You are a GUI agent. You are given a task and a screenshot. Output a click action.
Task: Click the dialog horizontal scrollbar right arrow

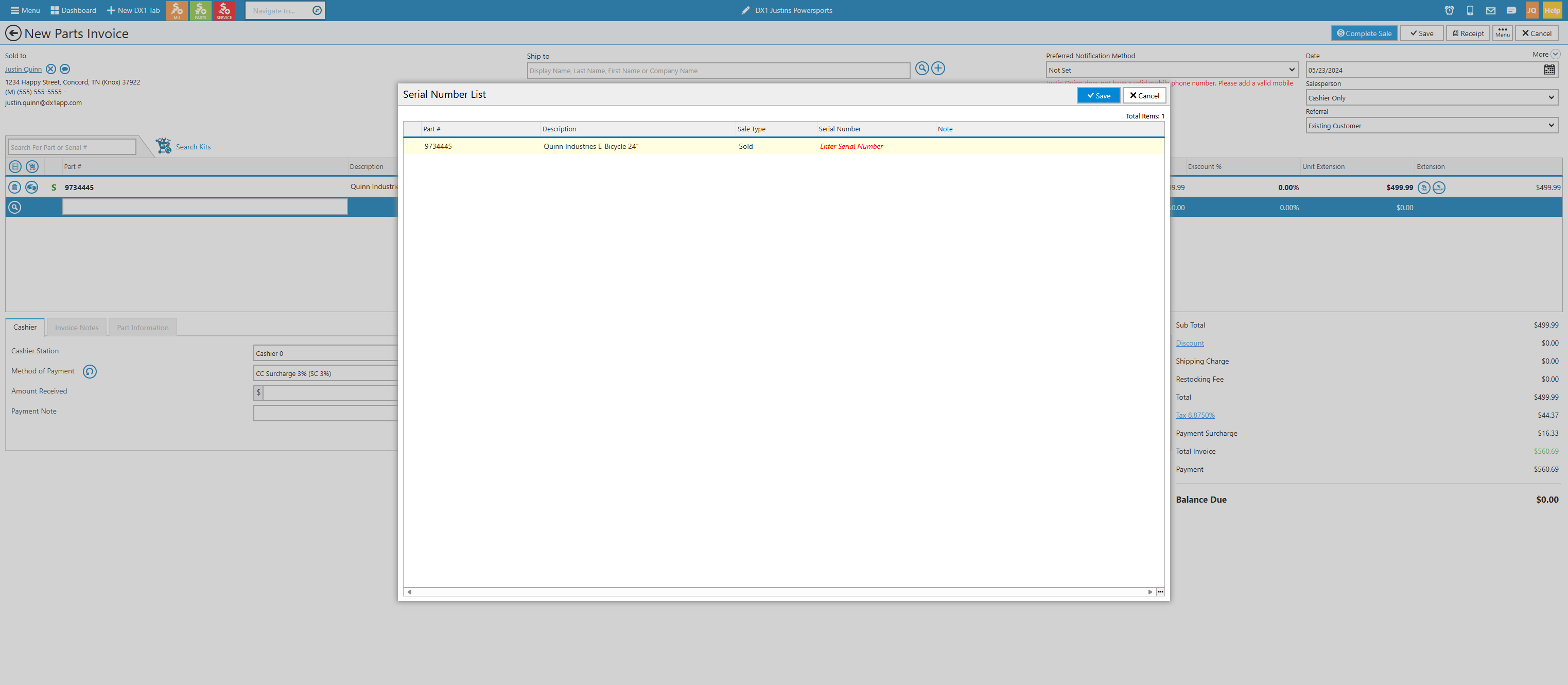[x=1150, y=592]
